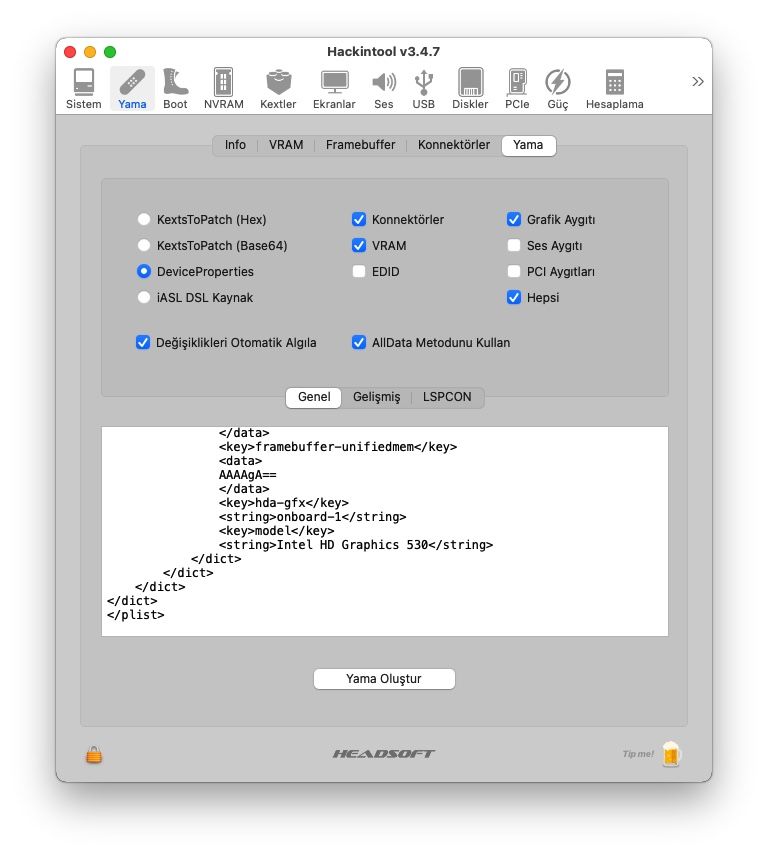Open the Hesaplama calculator section
768x856 pixels.
(x=615, y=88)
